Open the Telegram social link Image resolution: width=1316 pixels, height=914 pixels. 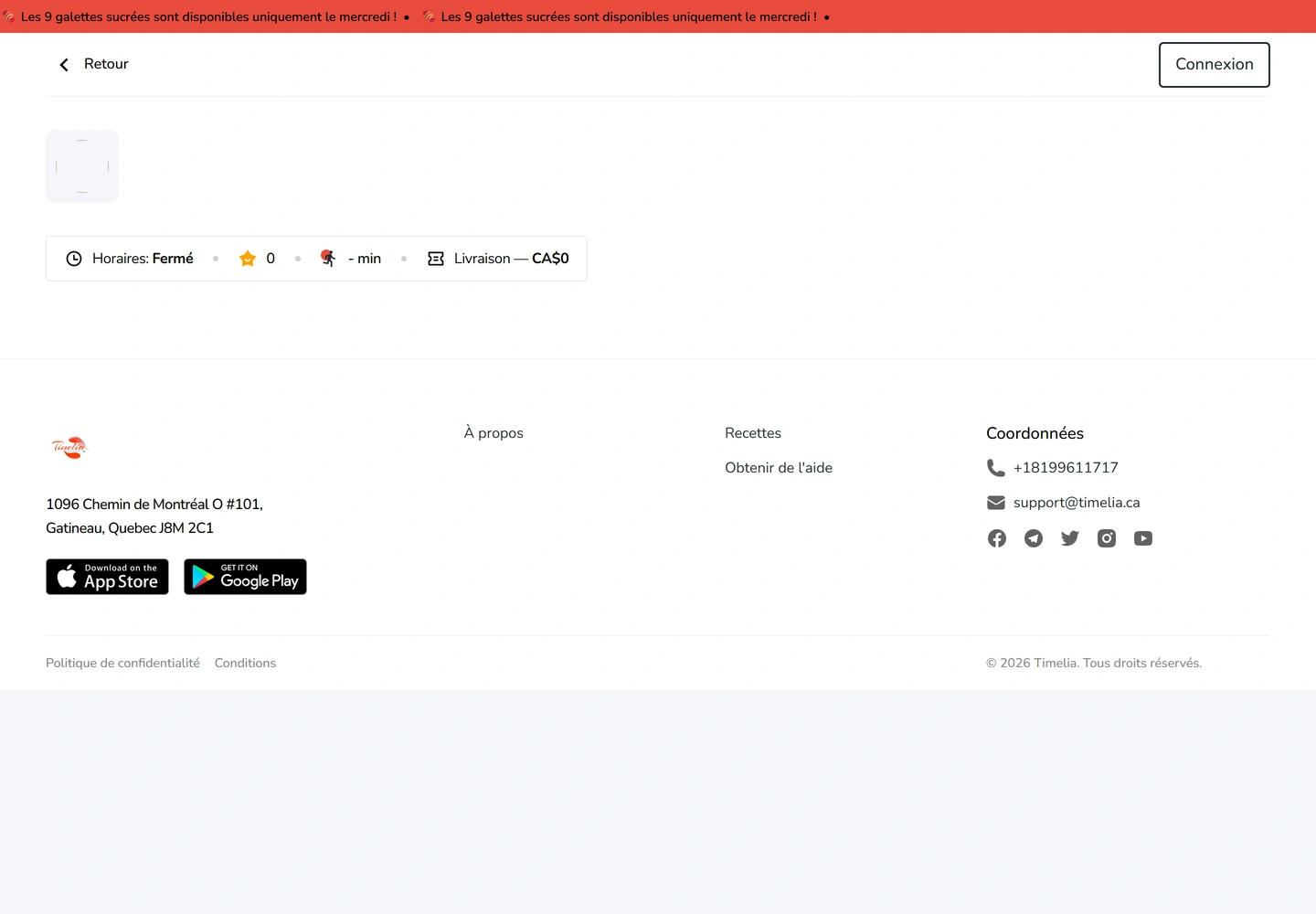coord(1034,538)
